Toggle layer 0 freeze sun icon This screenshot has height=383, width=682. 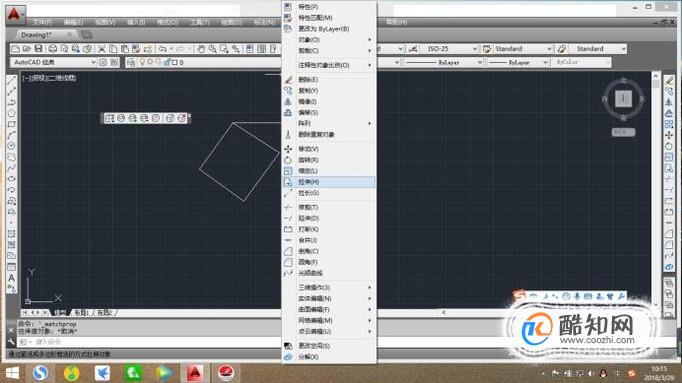(x=150, y=63)
